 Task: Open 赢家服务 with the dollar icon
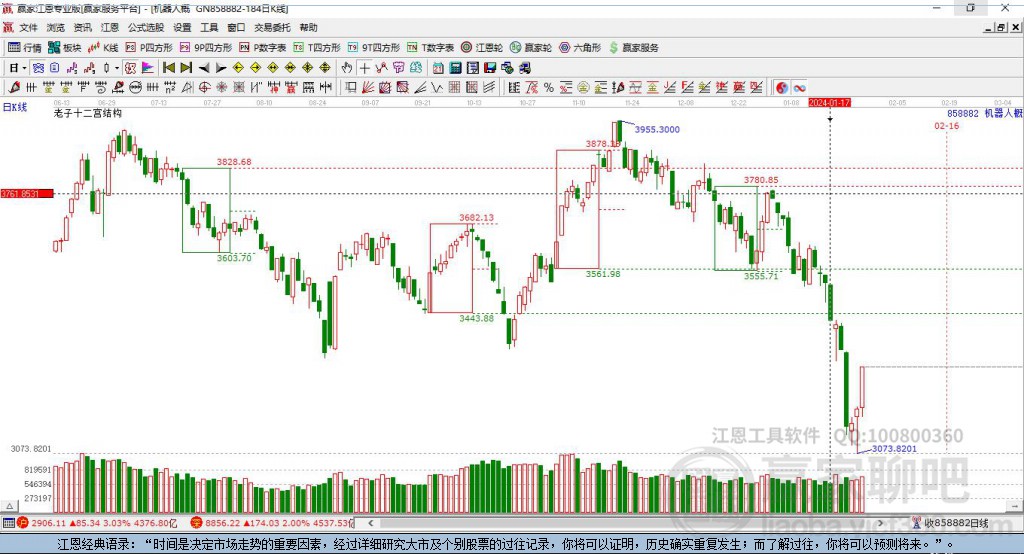[x=634, y=48]
